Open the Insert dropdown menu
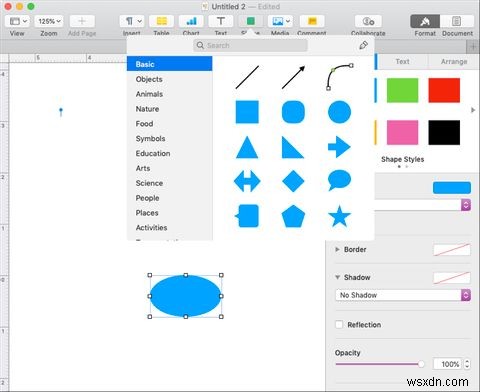This screenshot has height=392, width=480. click(132, 21)
